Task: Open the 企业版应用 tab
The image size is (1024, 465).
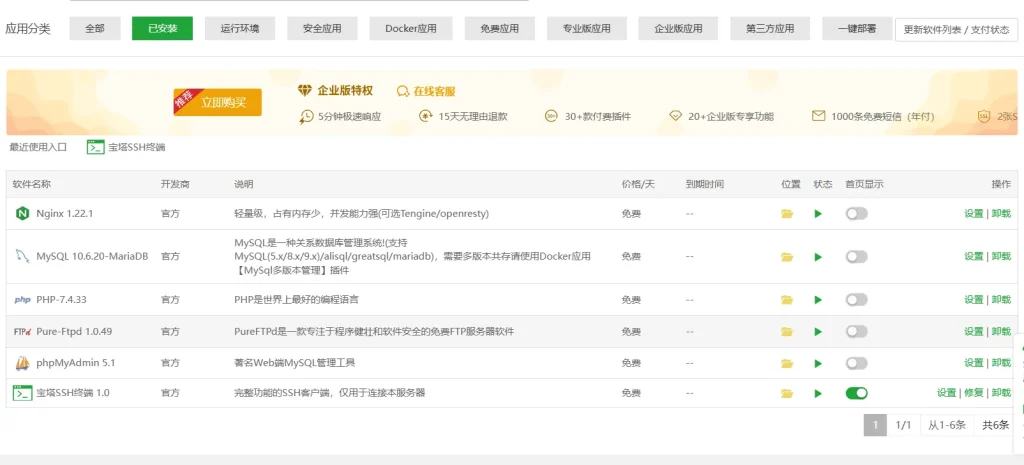Action: (x=679, y=28)
